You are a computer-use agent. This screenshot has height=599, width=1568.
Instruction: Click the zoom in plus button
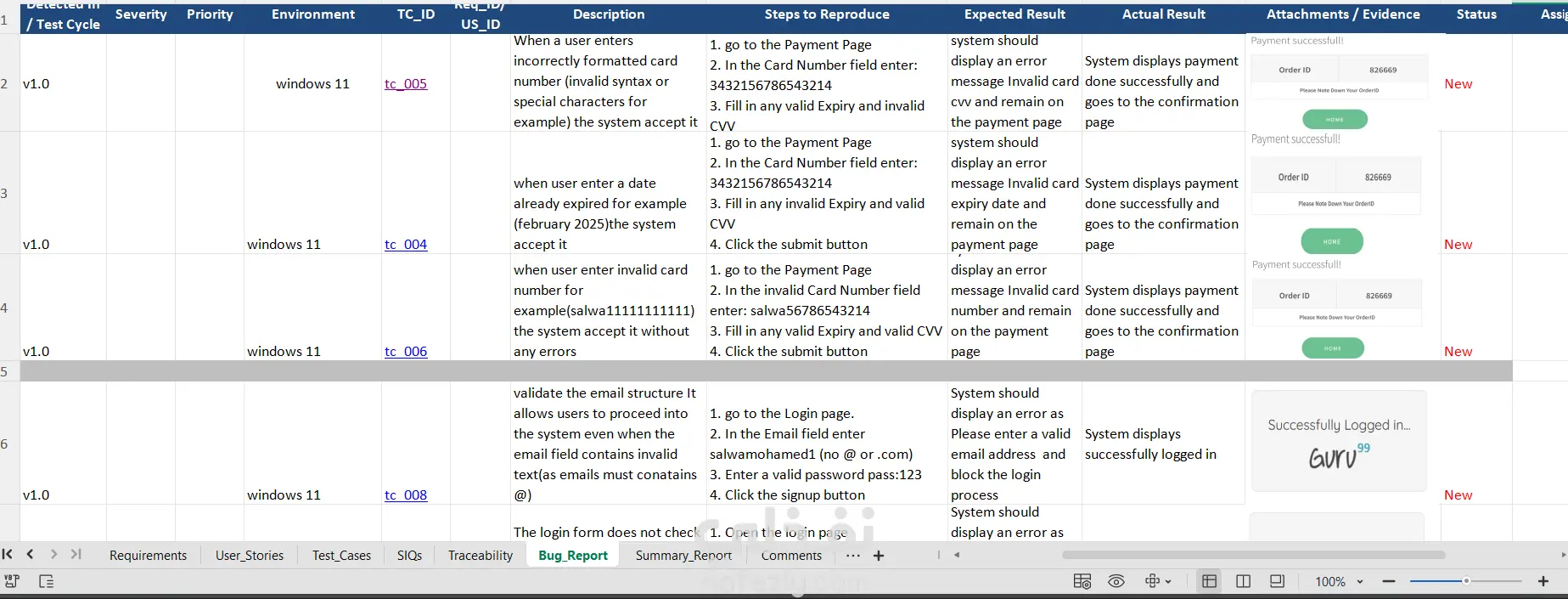(1543, 581)
